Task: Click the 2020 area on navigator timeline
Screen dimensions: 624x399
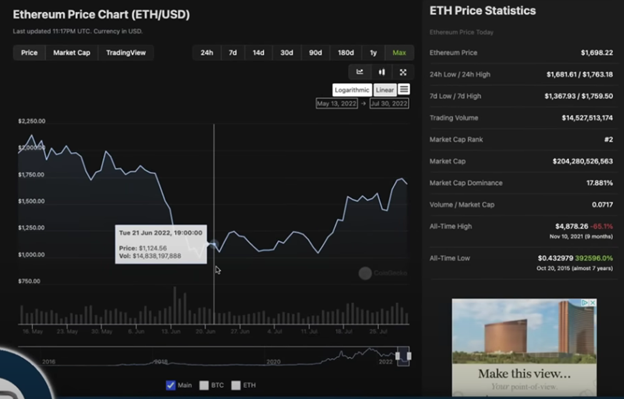Action: click(x=273, y=362)
